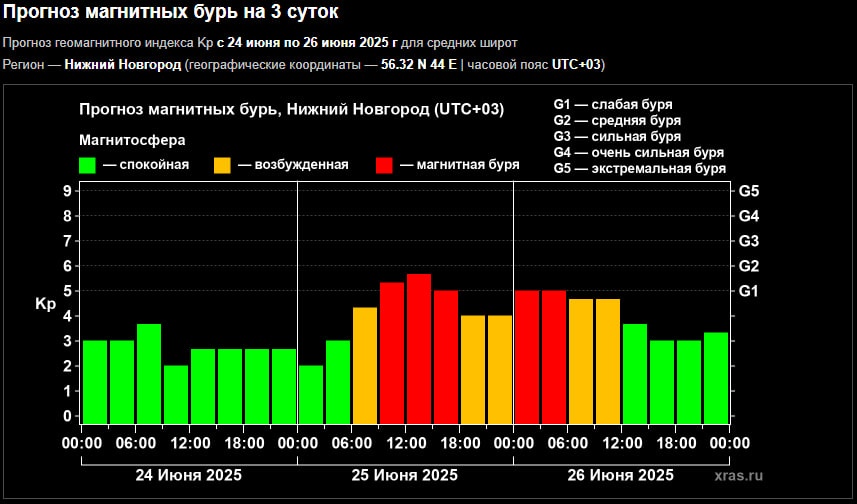Click the 'Магнитосфера' legend heading
Image resolution: width=857 pixels, height=504 pixels.
(132, 140)
